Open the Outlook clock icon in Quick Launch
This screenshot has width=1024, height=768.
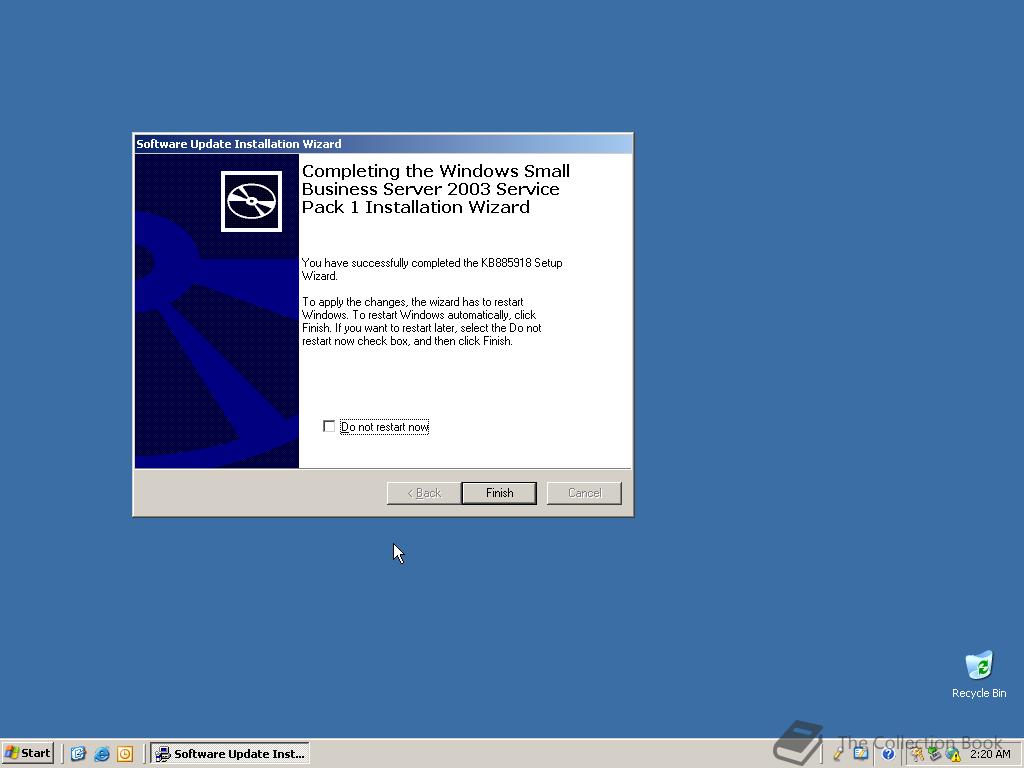click(125, 754)
